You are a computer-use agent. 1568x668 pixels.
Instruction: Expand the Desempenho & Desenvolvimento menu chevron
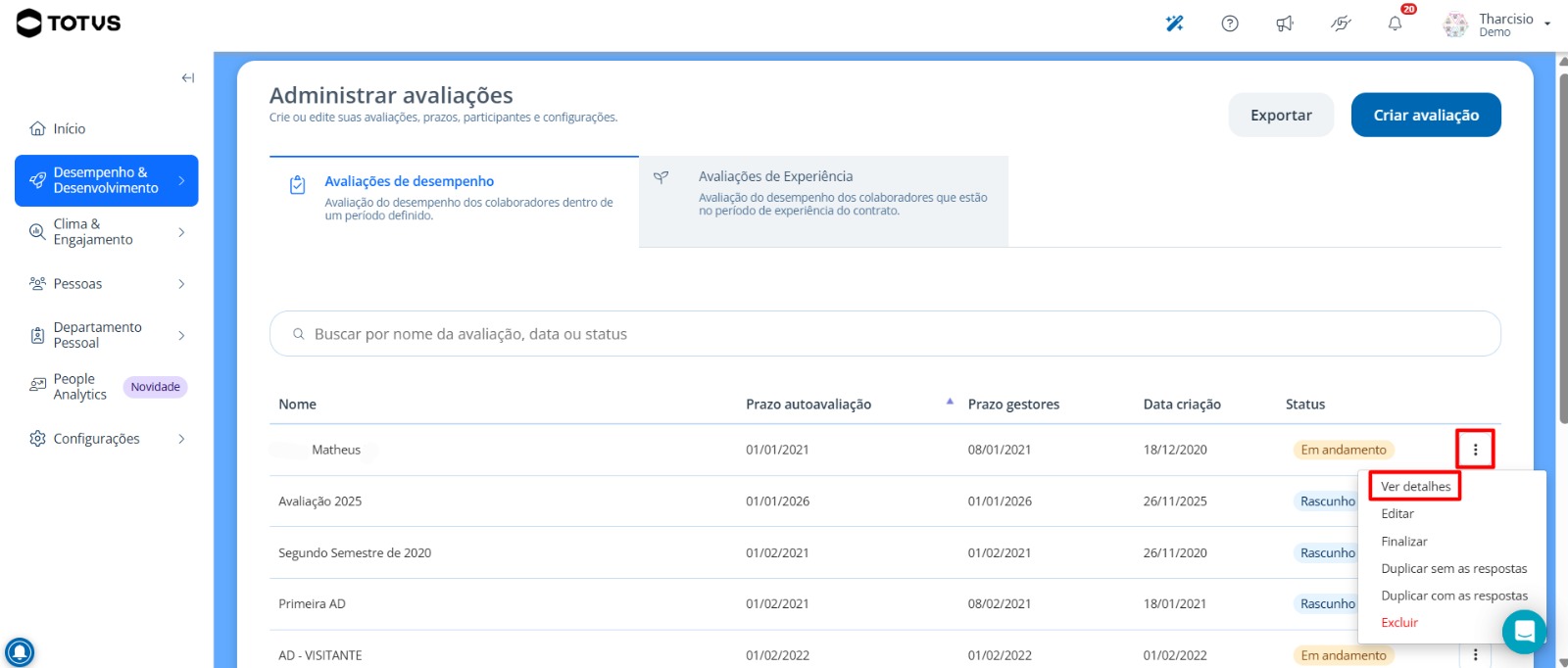point(181,180)
